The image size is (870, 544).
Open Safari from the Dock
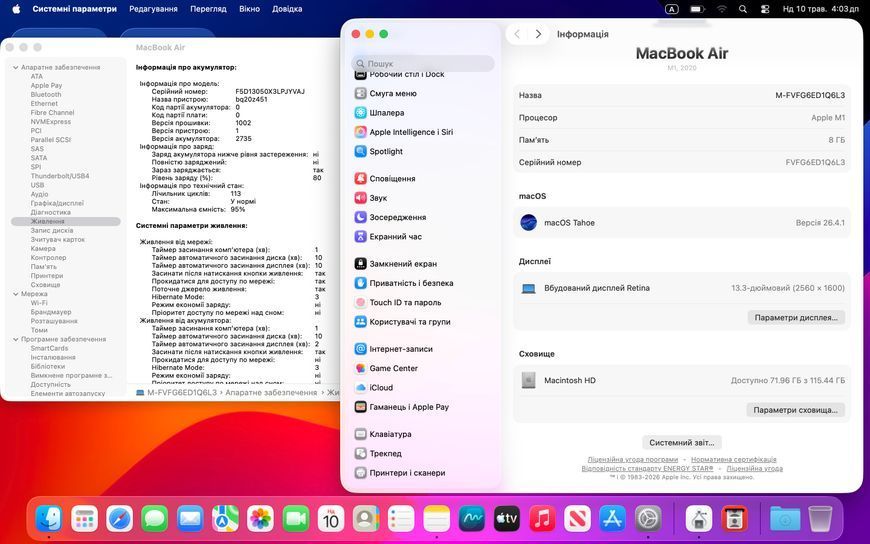[119, 519]
